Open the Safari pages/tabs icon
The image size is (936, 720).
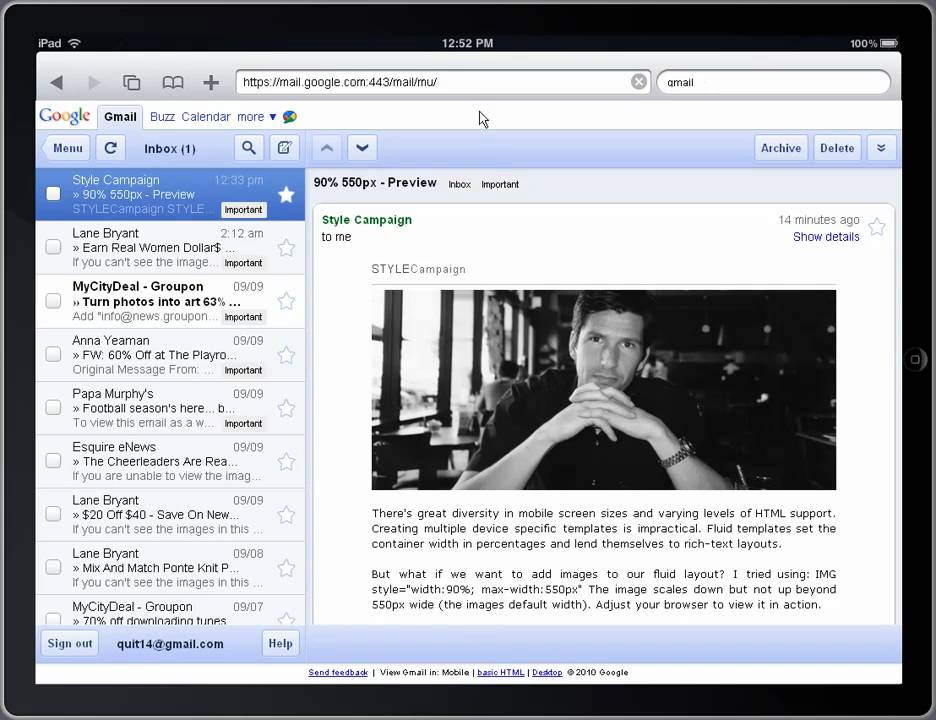pyautogui.click(x=131, y=82)
